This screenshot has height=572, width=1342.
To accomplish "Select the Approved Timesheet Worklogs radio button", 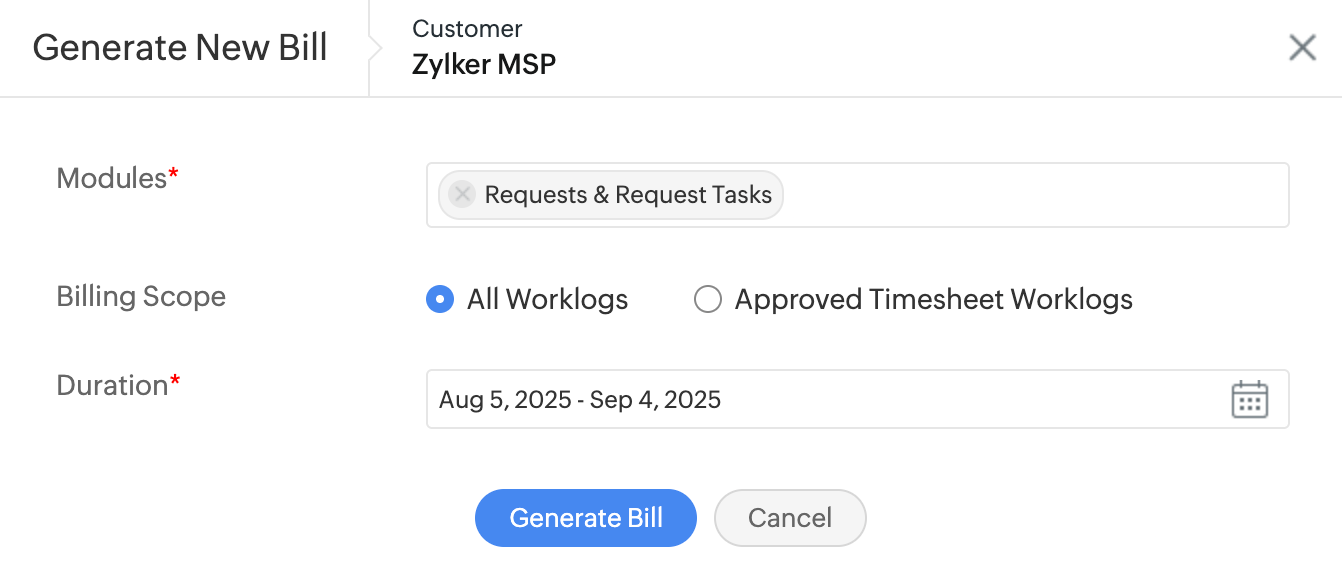I will pos(708,300).
